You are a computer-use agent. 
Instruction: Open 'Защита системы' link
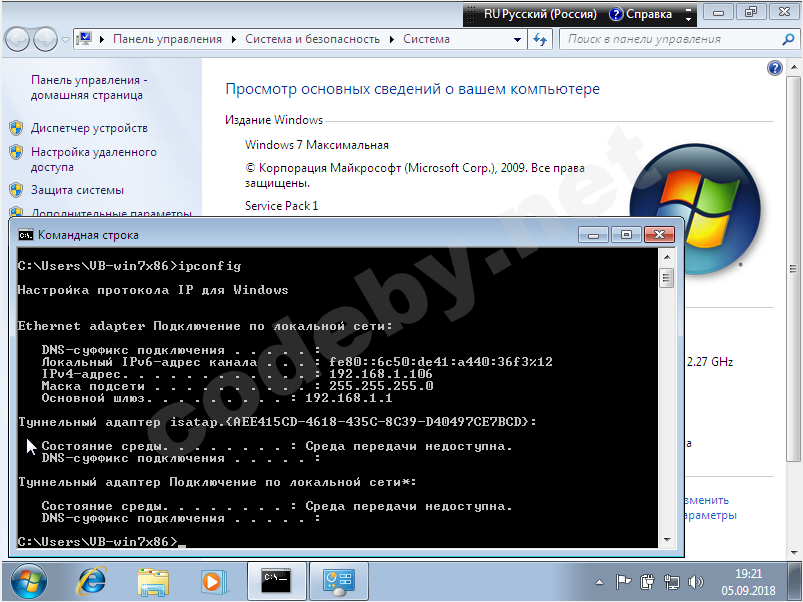[77, 190]
